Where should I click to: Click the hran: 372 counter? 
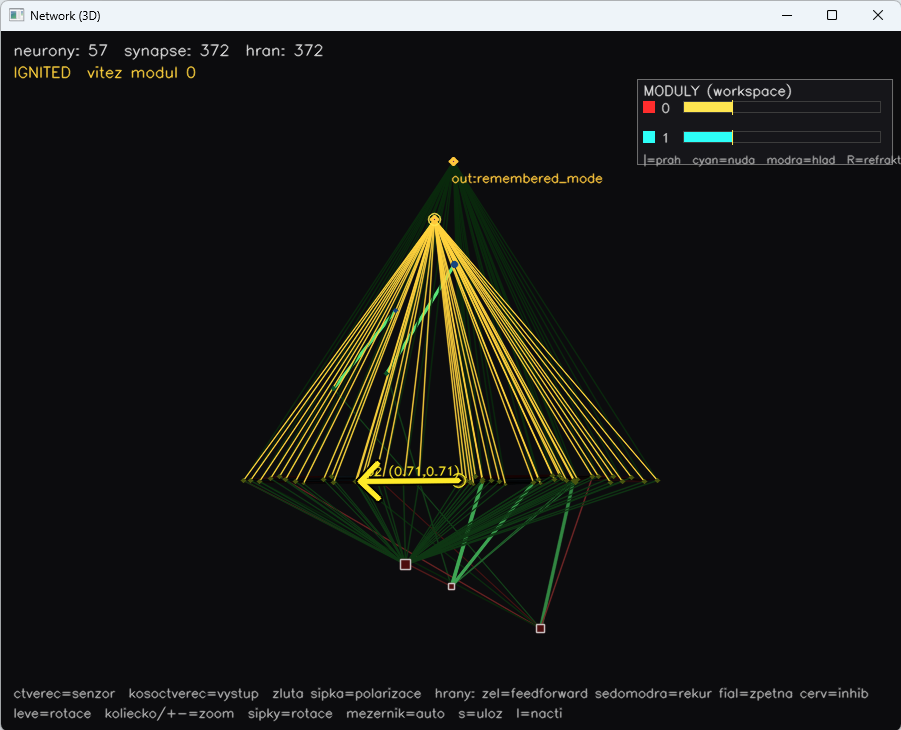(x=284, y=51)
